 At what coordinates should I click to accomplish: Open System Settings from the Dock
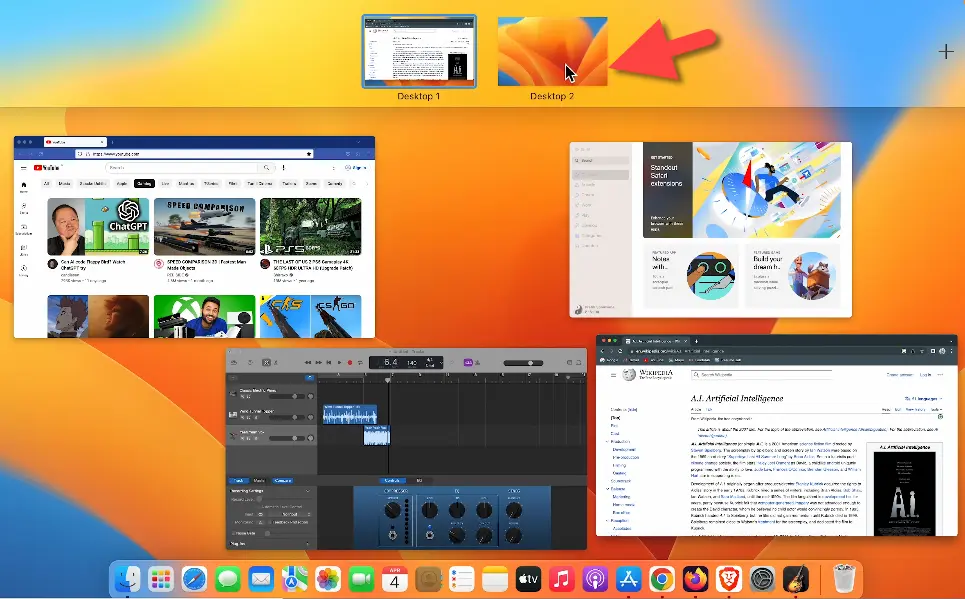(x=763, y=579)
